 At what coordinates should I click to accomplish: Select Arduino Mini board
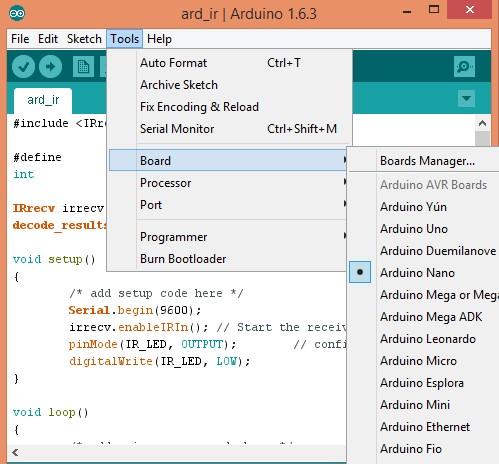423,405
